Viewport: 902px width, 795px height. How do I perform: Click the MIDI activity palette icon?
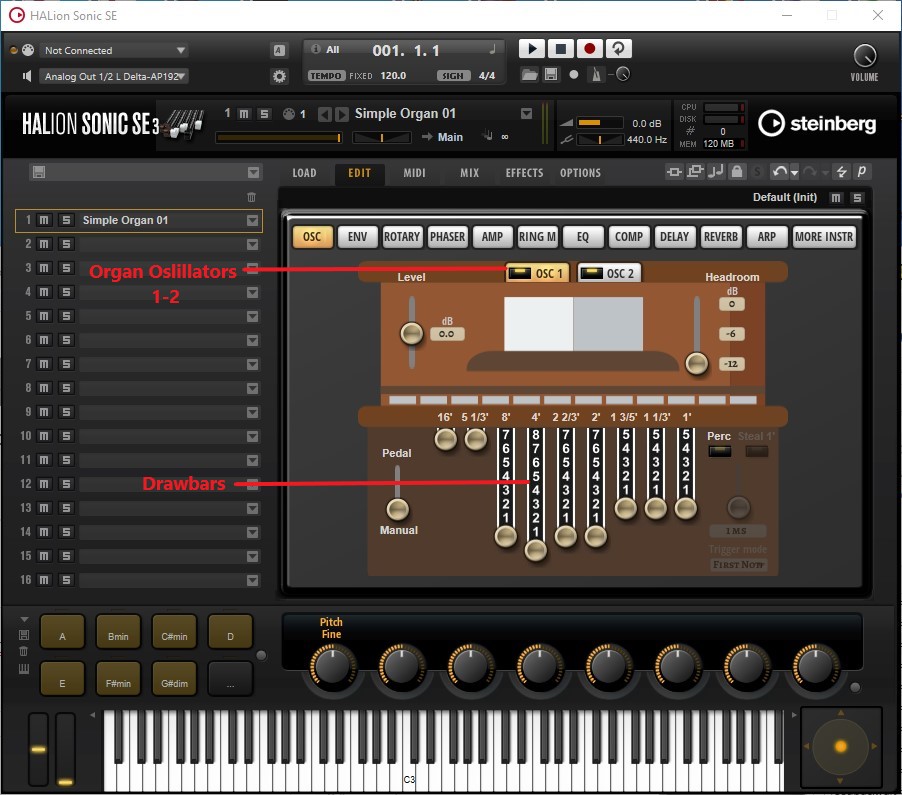pos(28,50)
